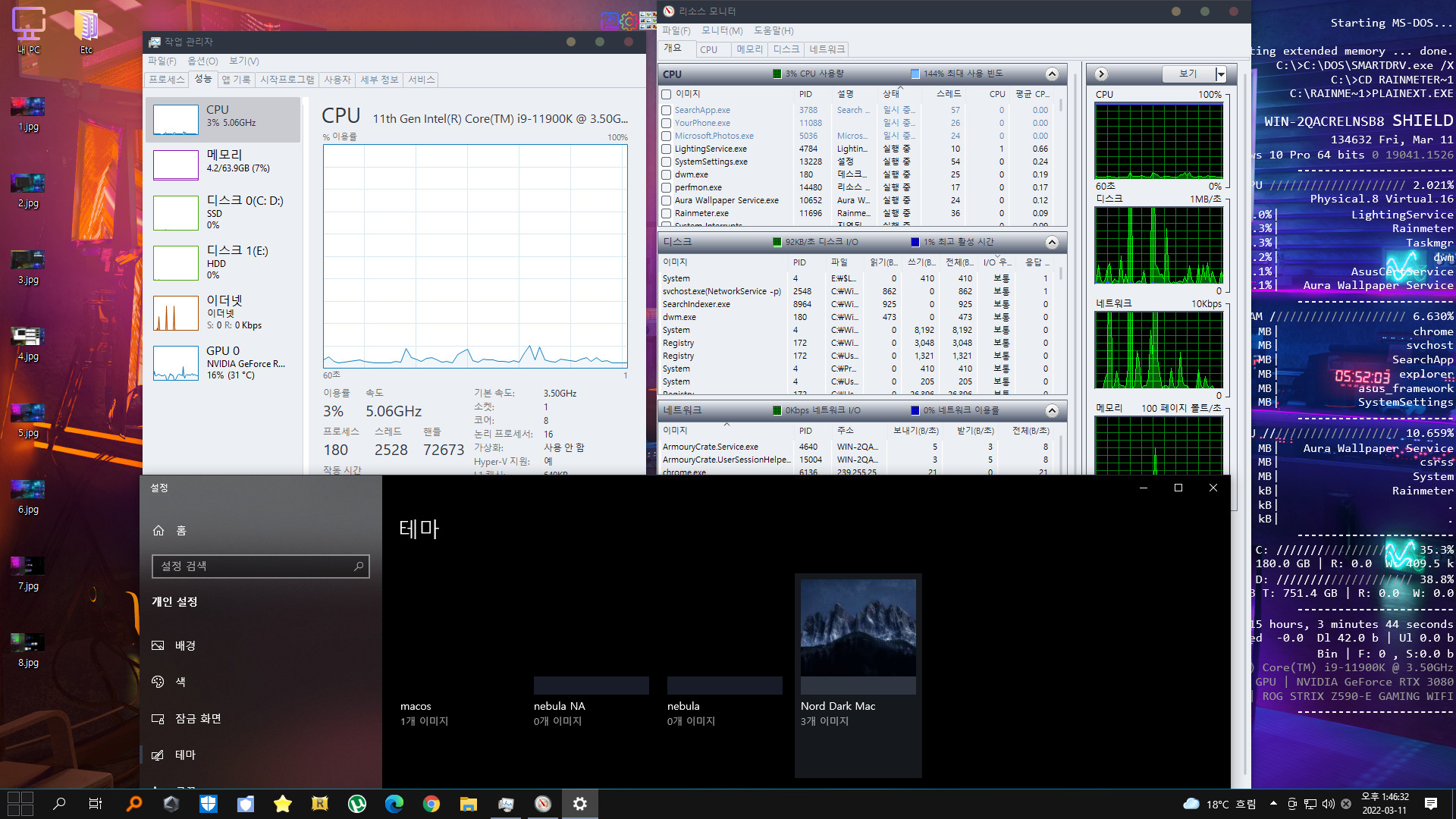Click the home icon in Settings sidebar

pyautogui.click(x=158, y=530)
